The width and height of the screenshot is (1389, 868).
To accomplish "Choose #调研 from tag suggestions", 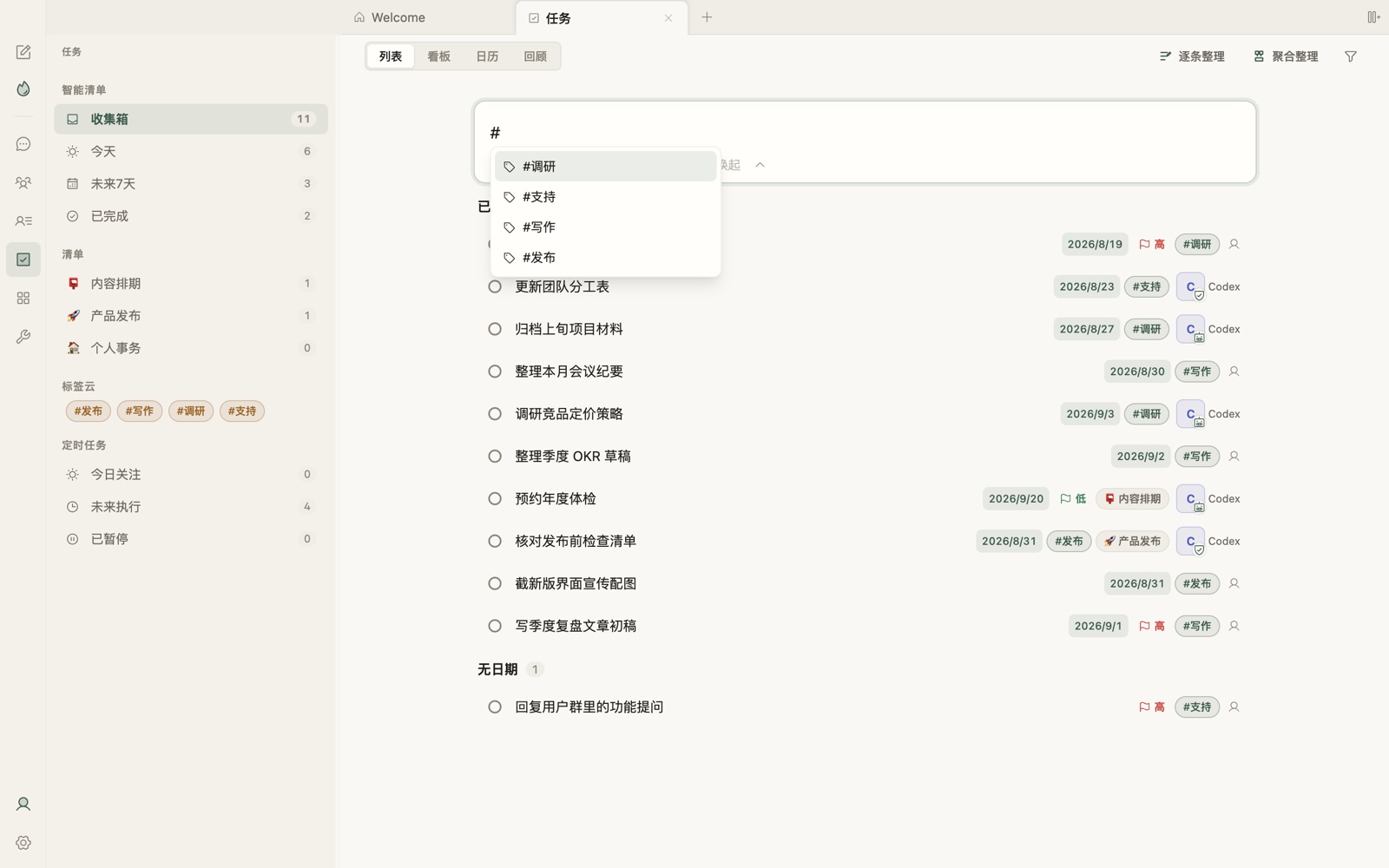I will pos(605,167).
